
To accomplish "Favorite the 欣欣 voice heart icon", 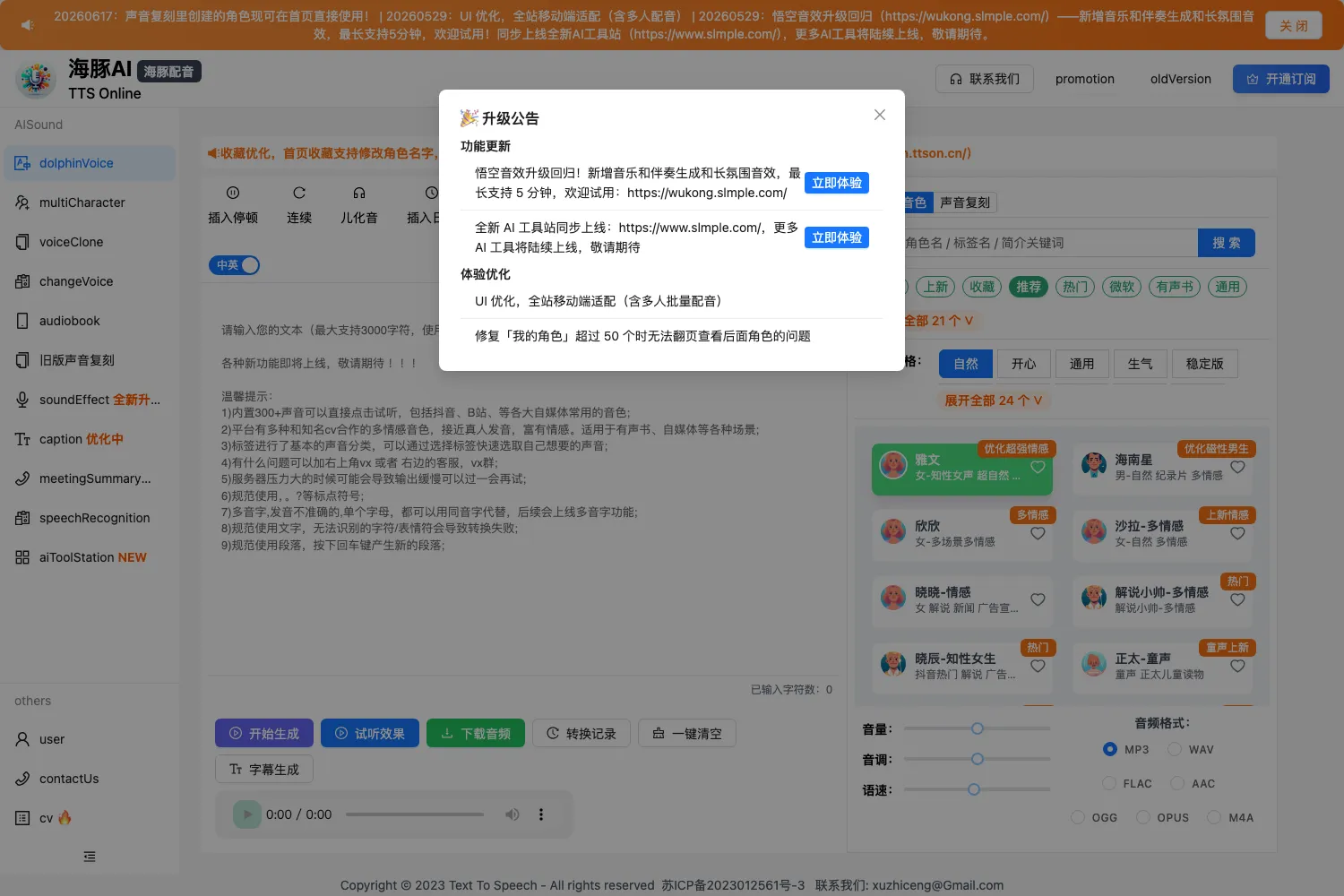I will pos(1038,533).
